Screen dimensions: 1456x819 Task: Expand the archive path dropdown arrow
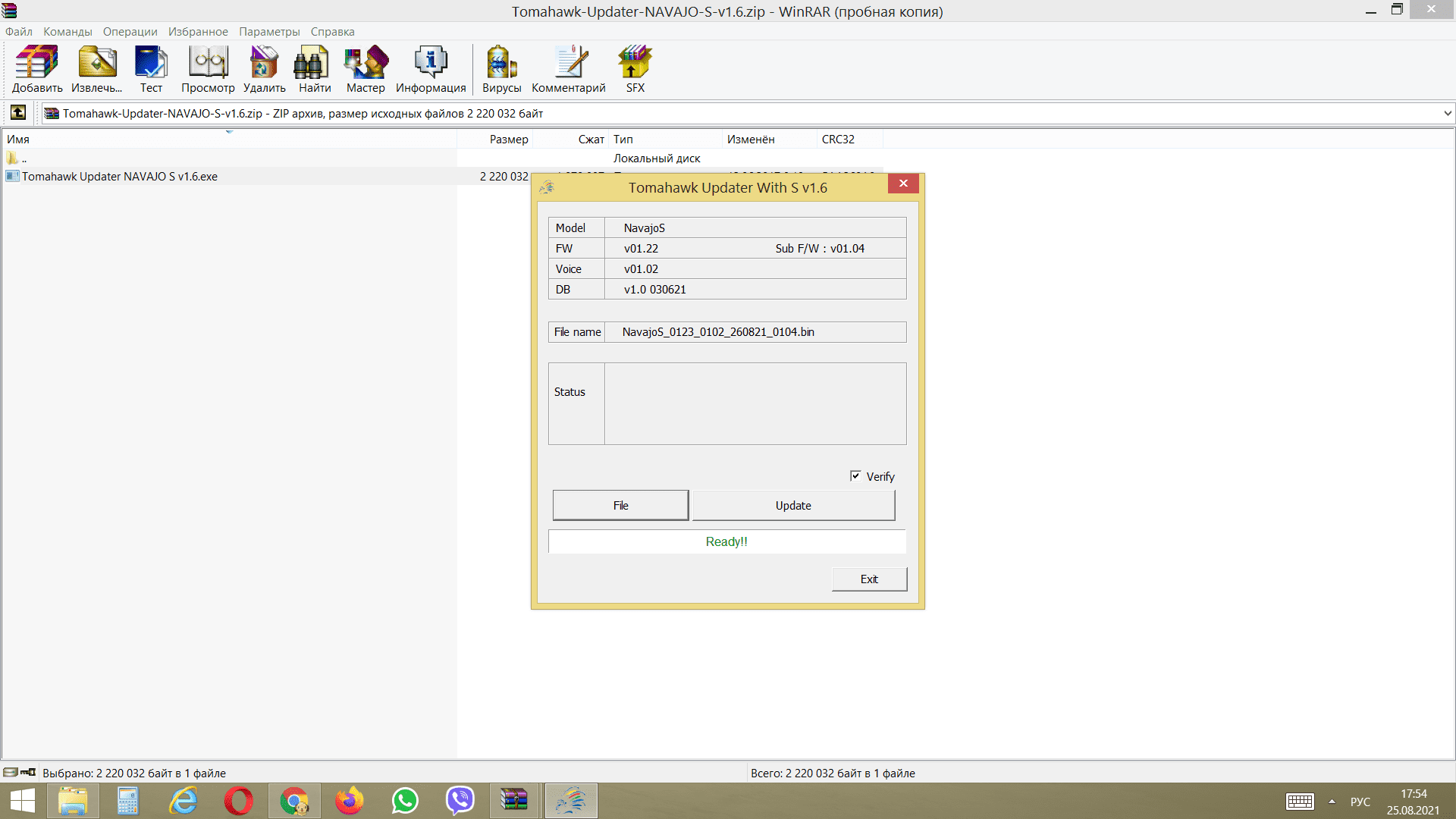1447,114
